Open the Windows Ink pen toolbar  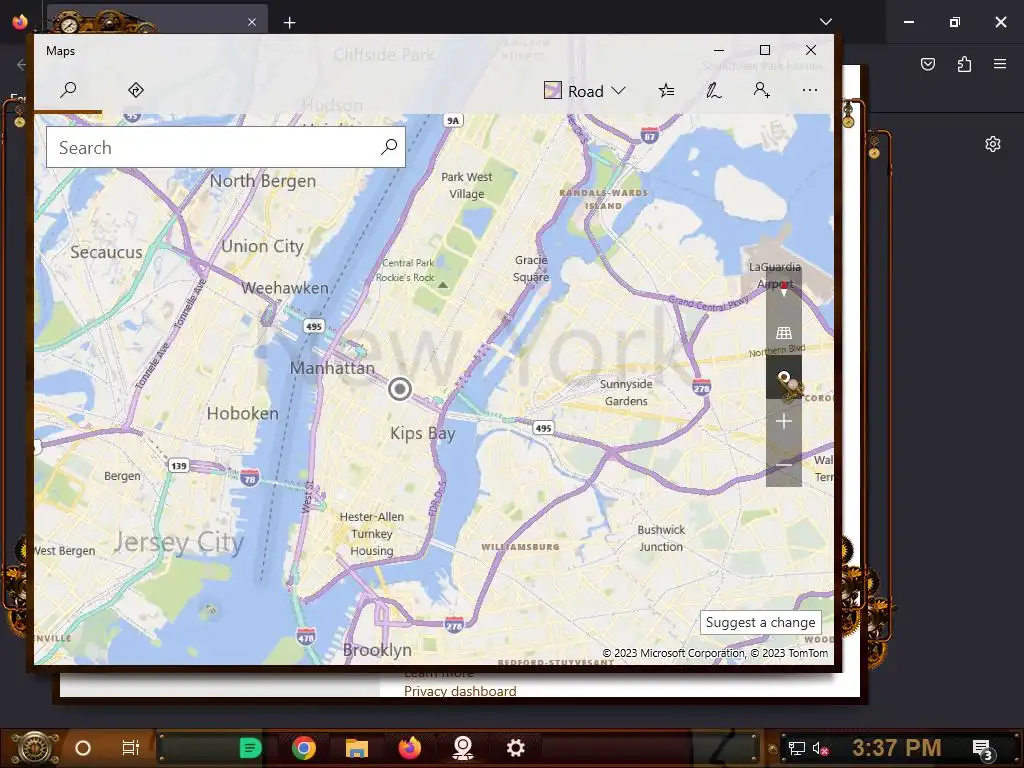714,90
